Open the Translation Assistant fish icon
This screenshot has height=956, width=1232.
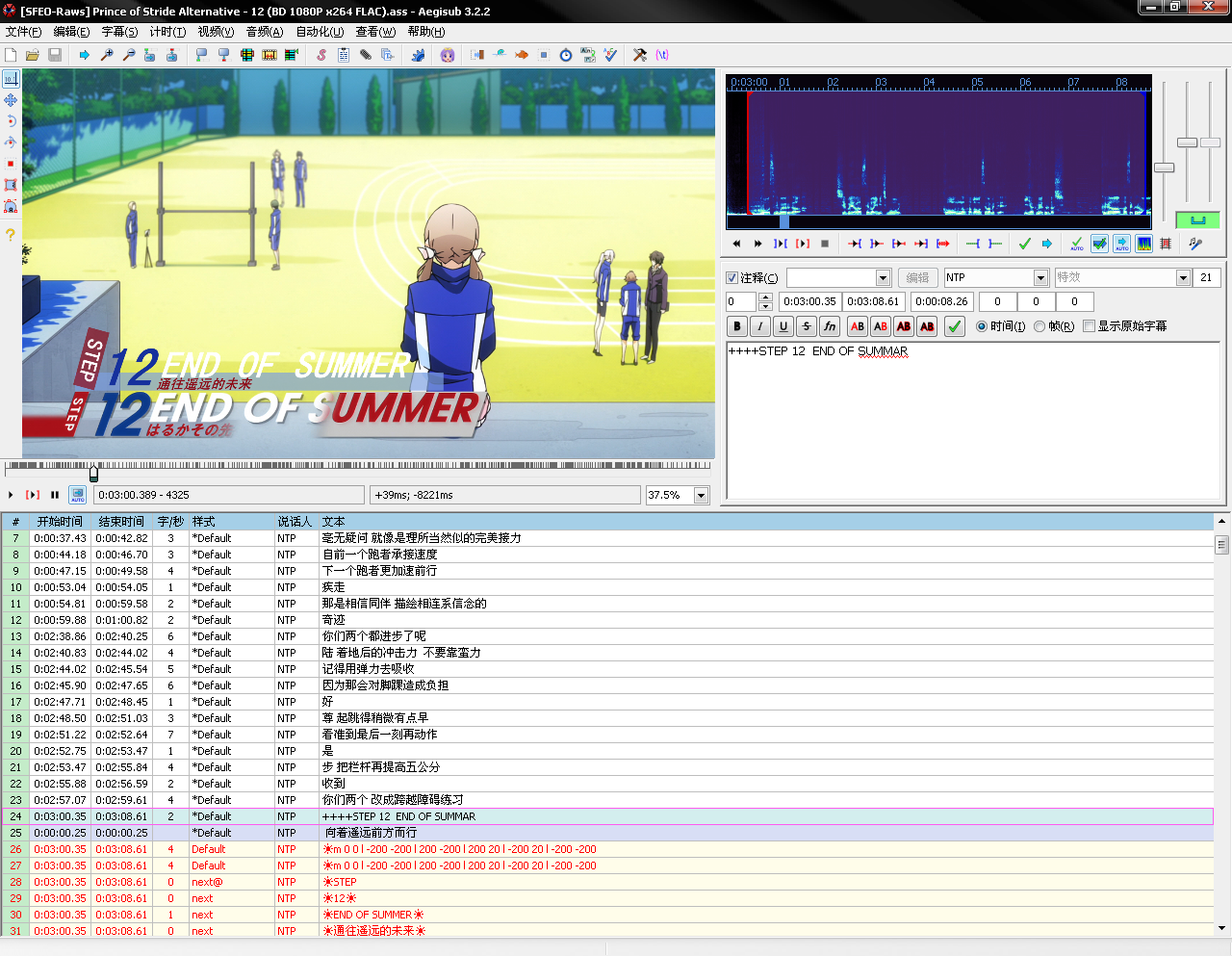(x=522, y=55)
